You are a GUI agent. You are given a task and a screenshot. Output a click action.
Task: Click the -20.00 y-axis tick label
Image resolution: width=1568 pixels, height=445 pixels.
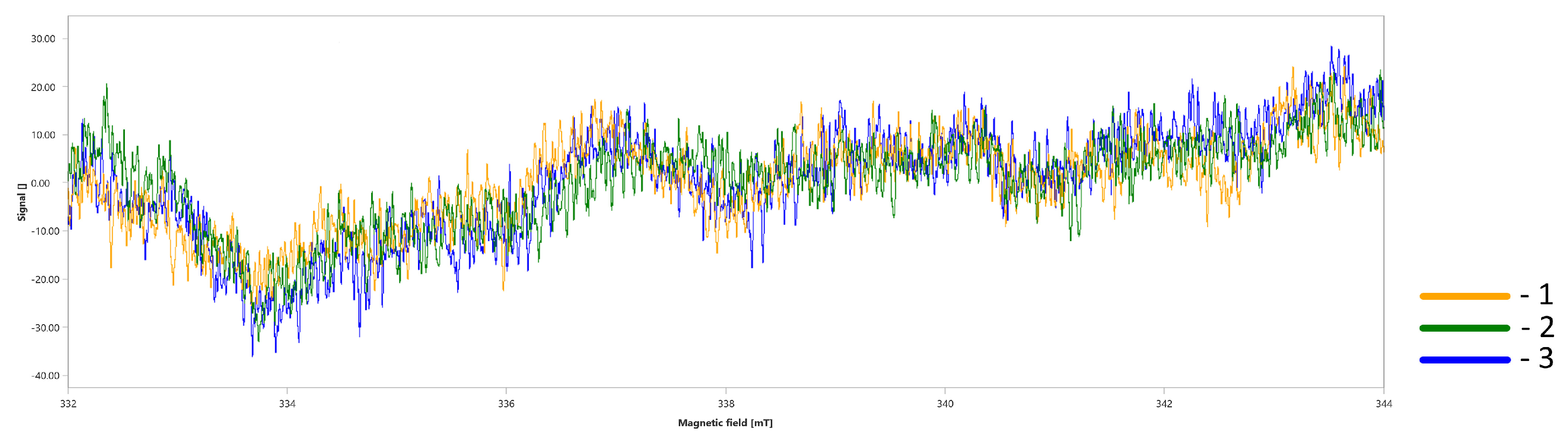(x=46, y=279)
